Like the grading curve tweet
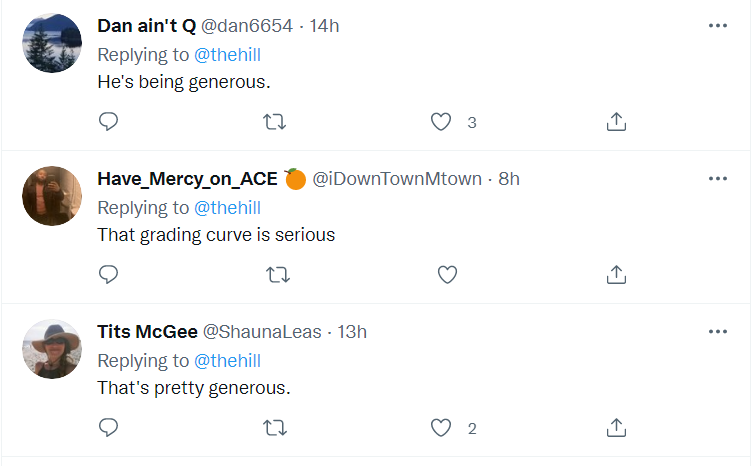Image resolution: width=754 pixels, height=466 pixels. point(447,274)
